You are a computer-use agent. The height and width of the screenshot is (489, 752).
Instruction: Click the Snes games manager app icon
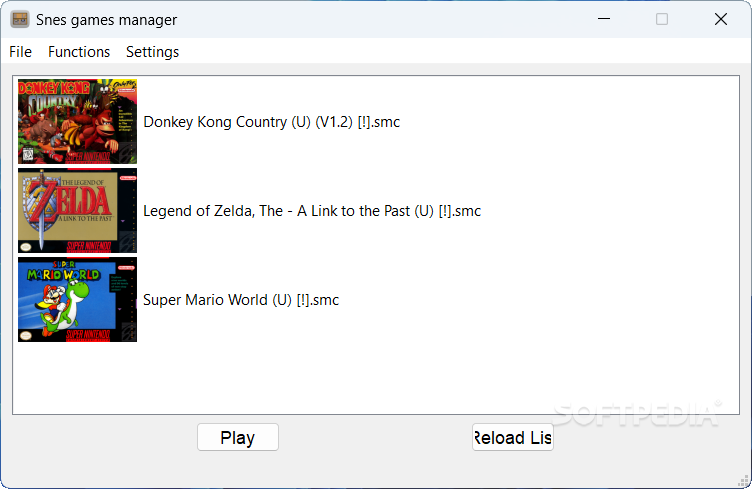pyautogui.click(x=20, y=19)
